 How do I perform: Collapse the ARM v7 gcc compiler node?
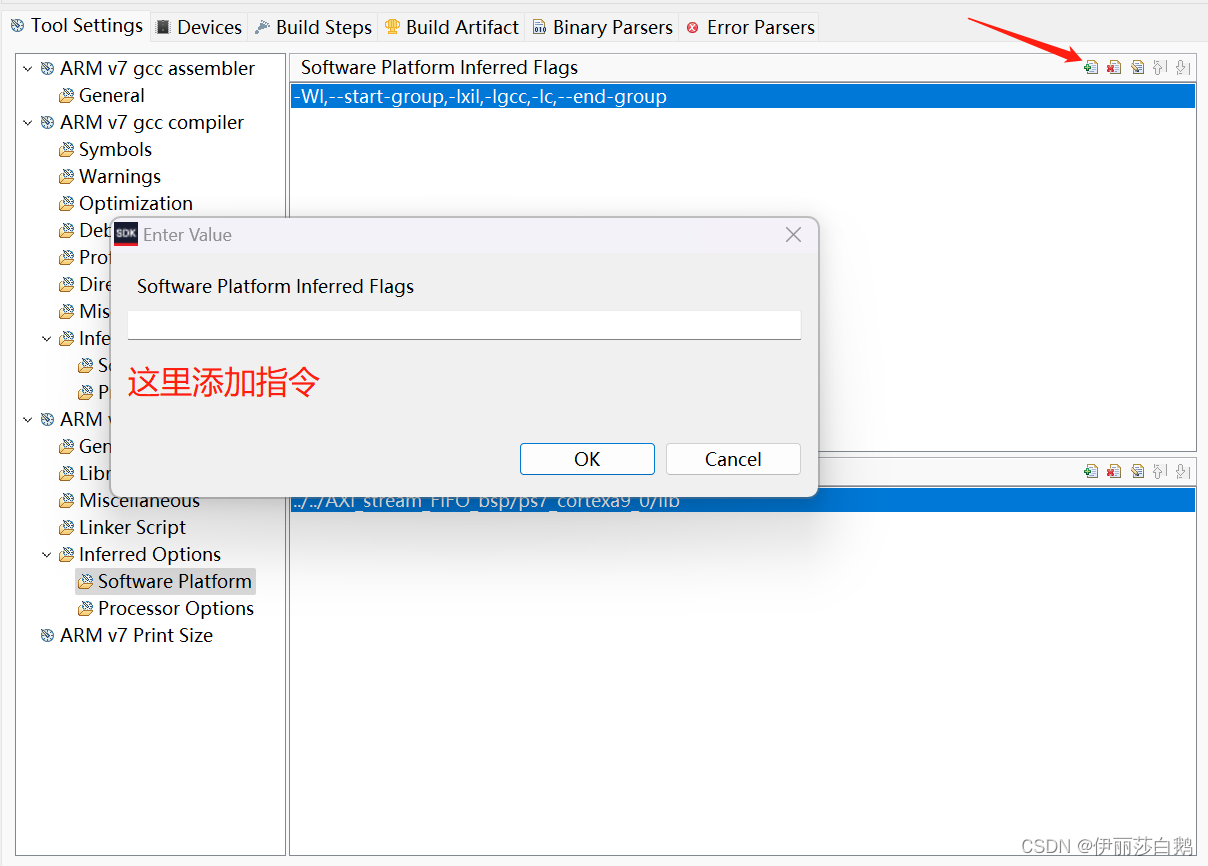pyautogui.click(x=27, y=122)
